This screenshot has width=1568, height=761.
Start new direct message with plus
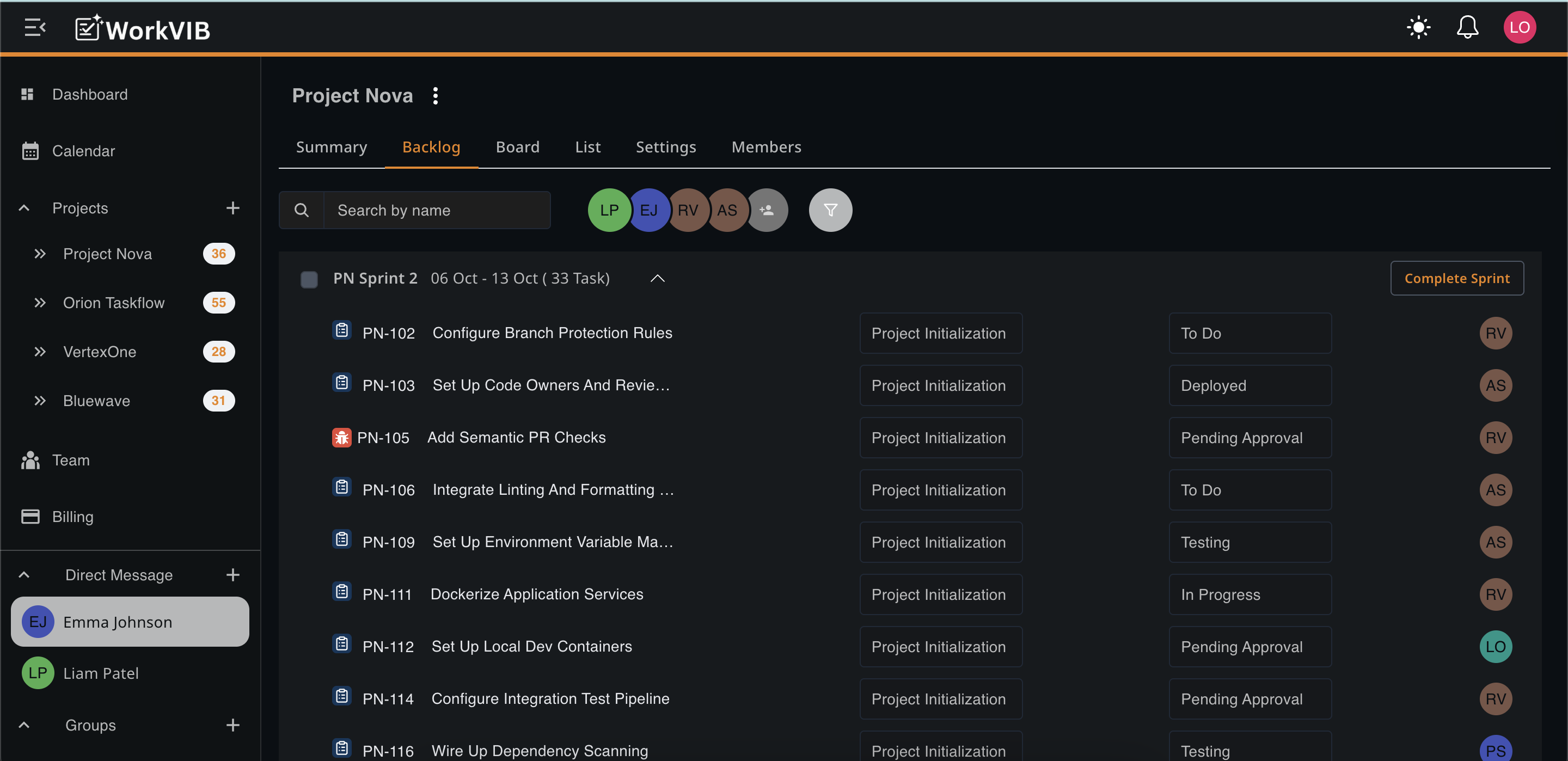[232, 575]
